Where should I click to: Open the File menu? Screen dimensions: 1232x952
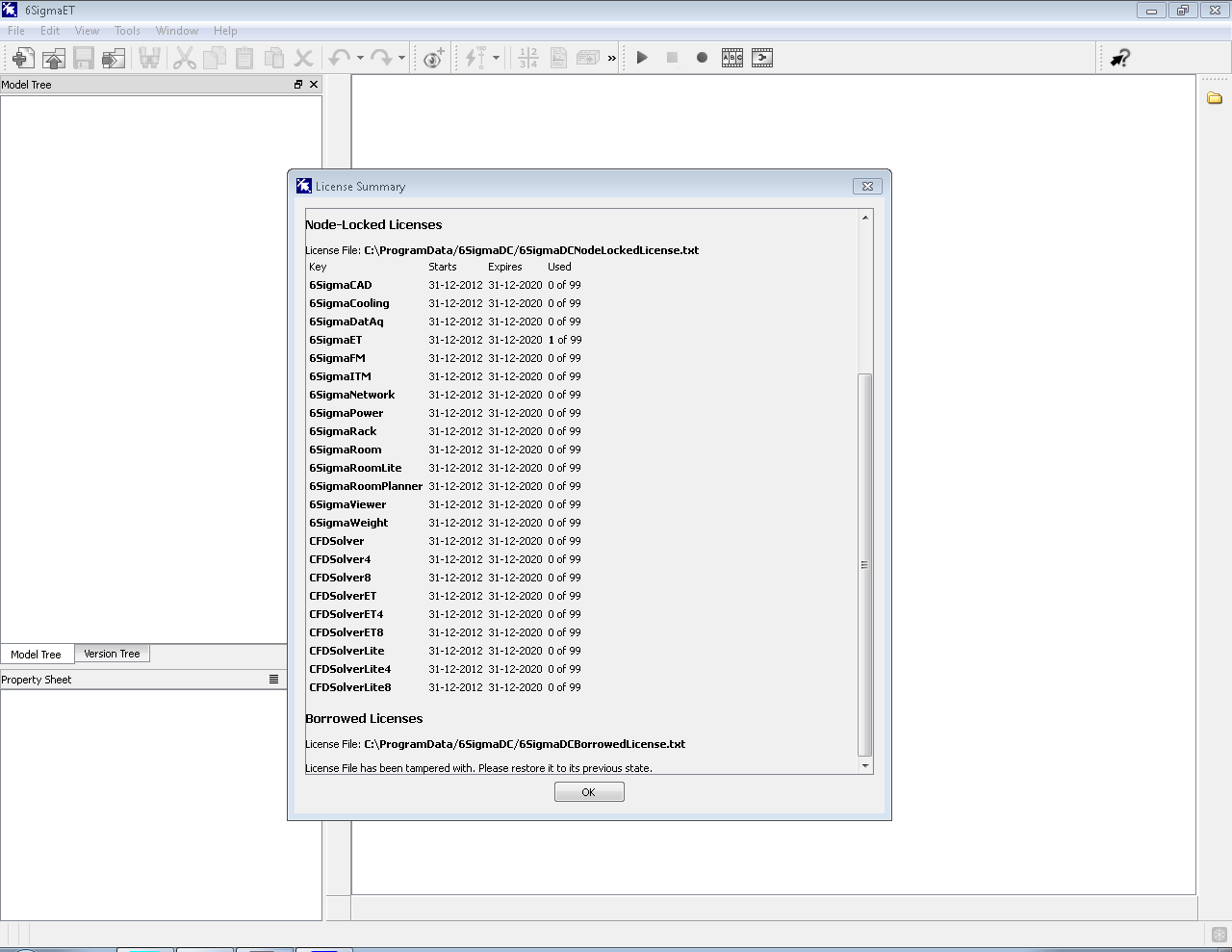(x=16, y=31)
